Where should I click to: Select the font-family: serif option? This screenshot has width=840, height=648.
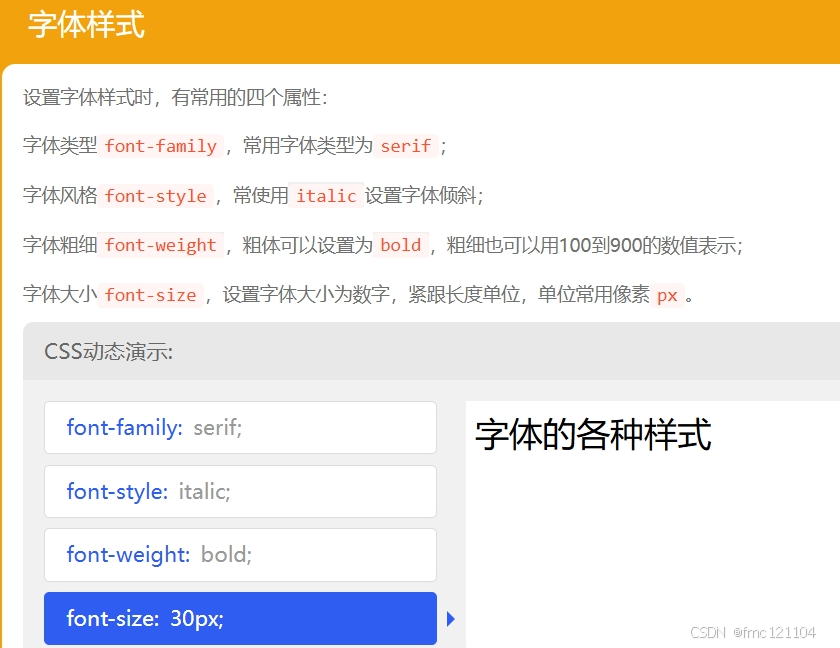tap(240, 427)
